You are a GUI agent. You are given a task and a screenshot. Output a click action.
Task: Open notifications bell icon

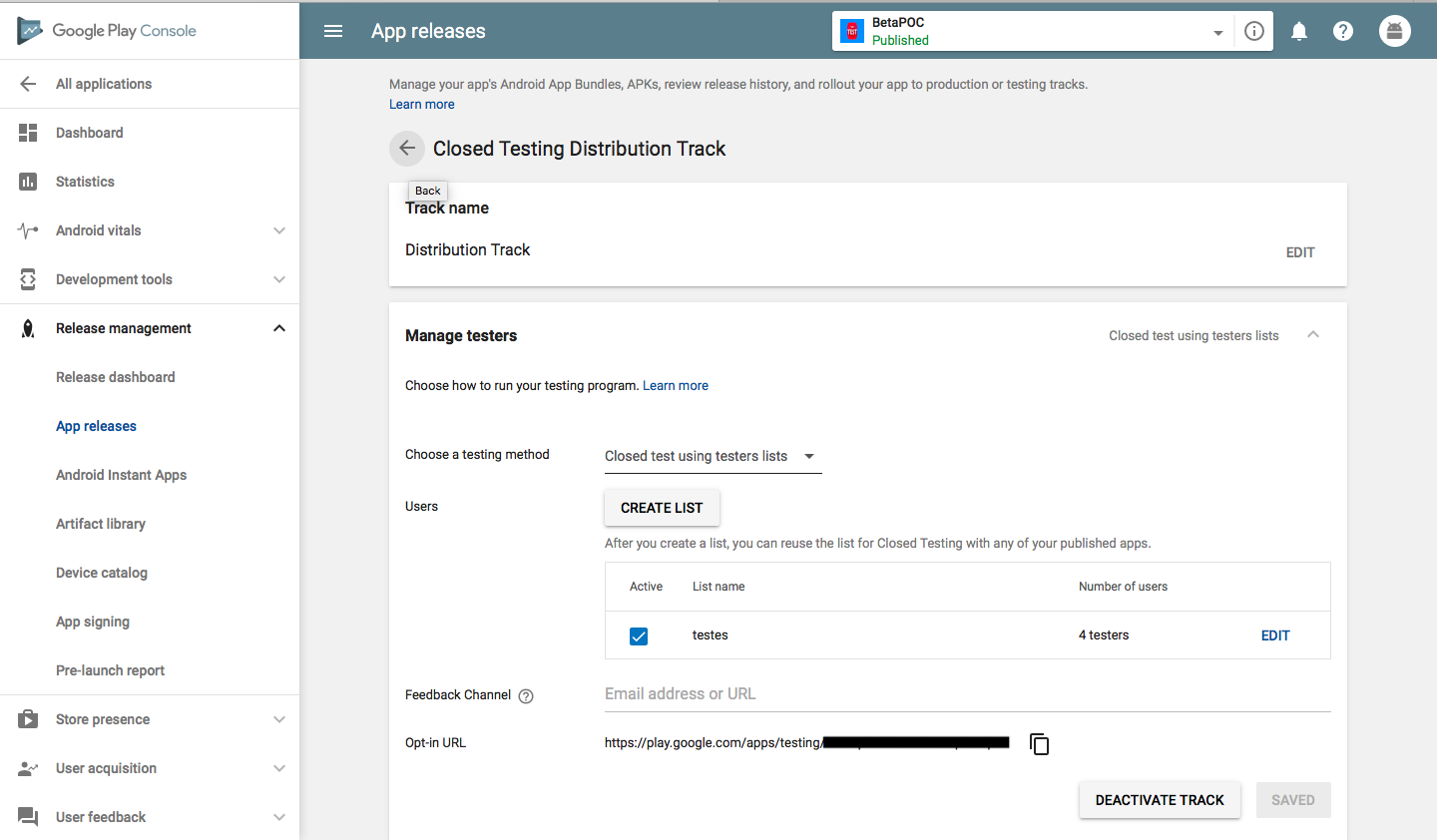click(1299, 31)
